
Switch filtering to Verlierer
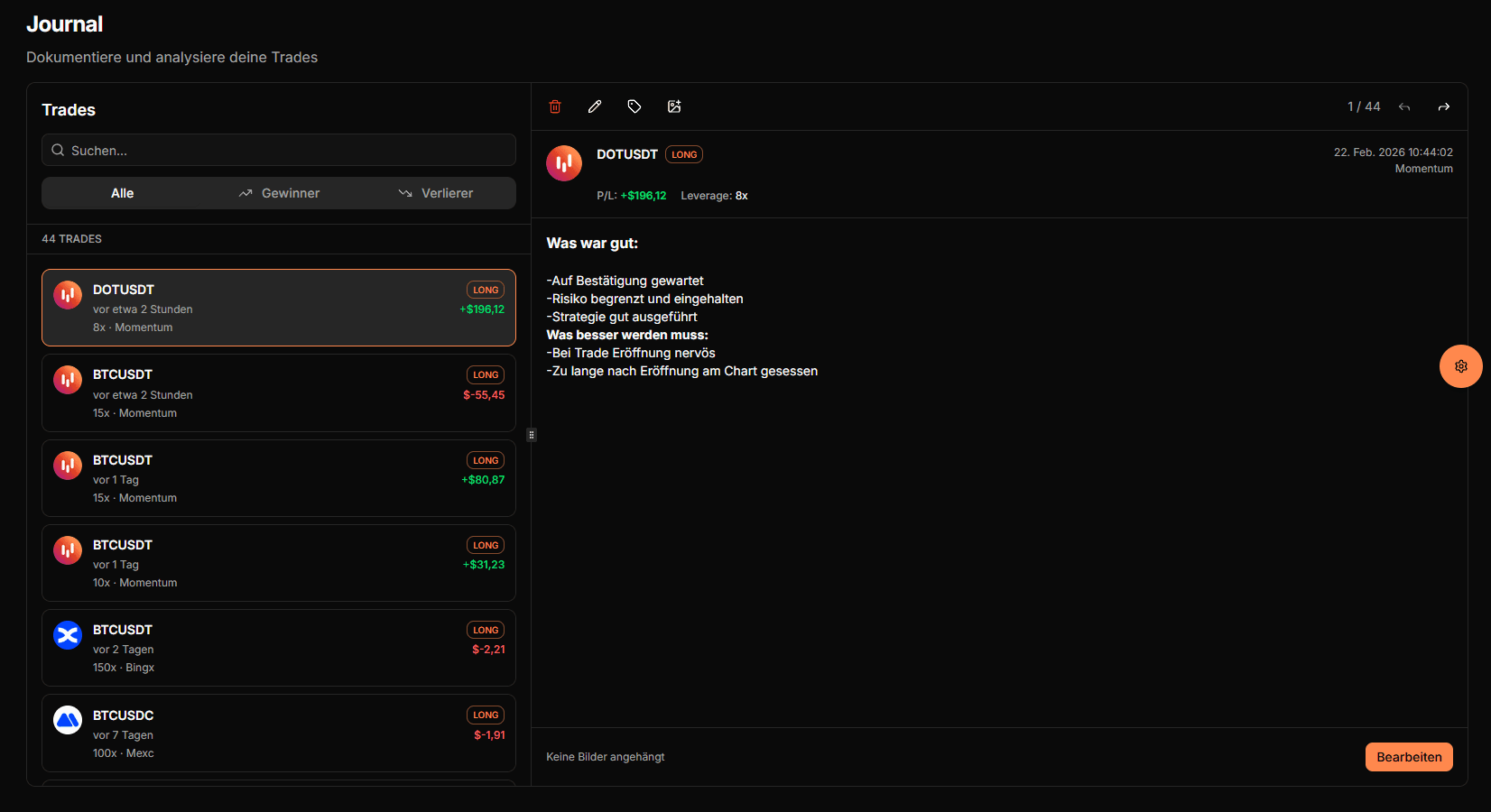[437, 192]
